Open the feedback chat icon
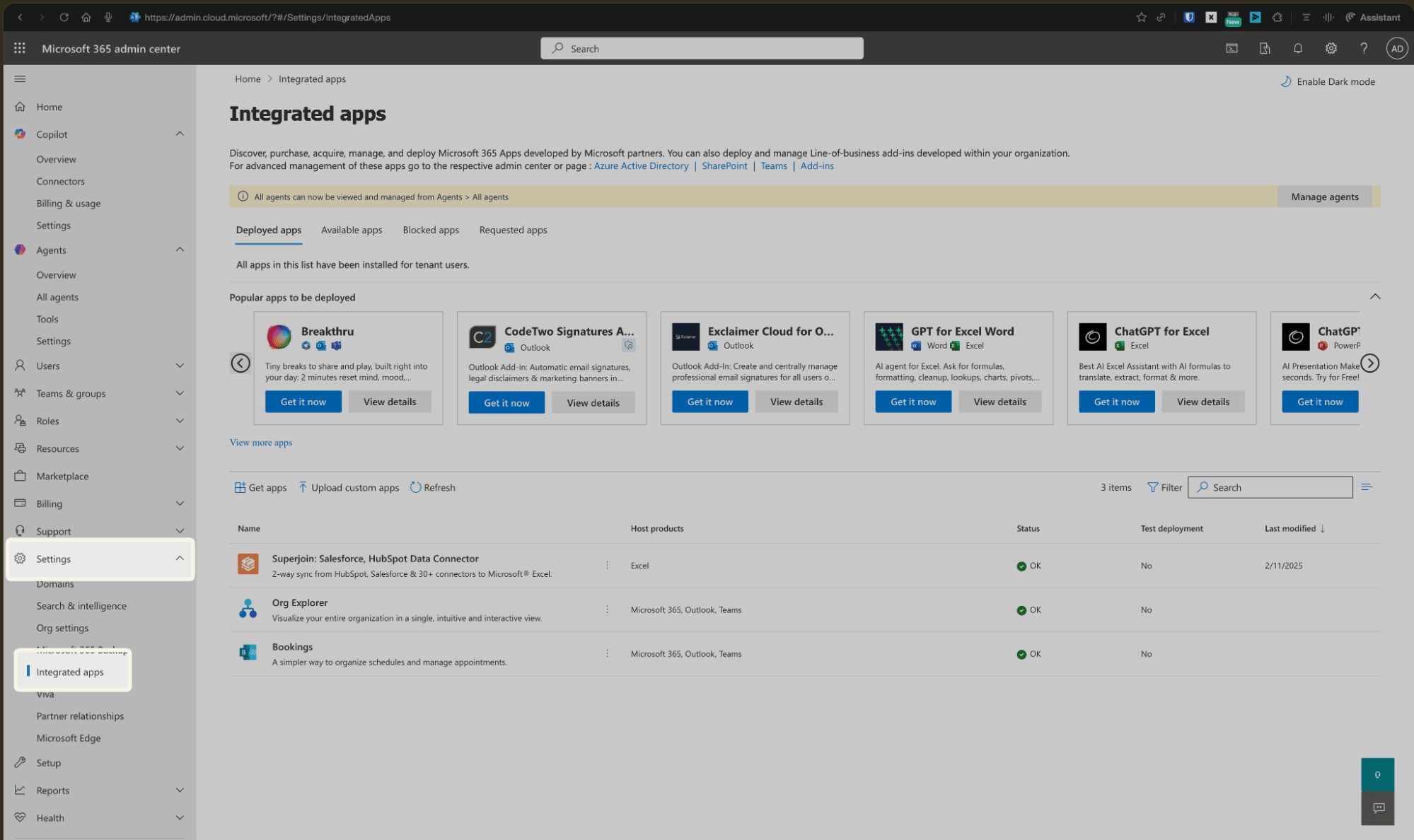 pos(1377,807)
